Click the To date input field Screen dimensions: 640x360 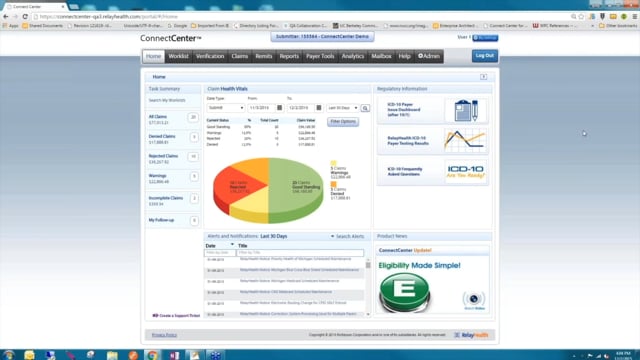[301, 108]
